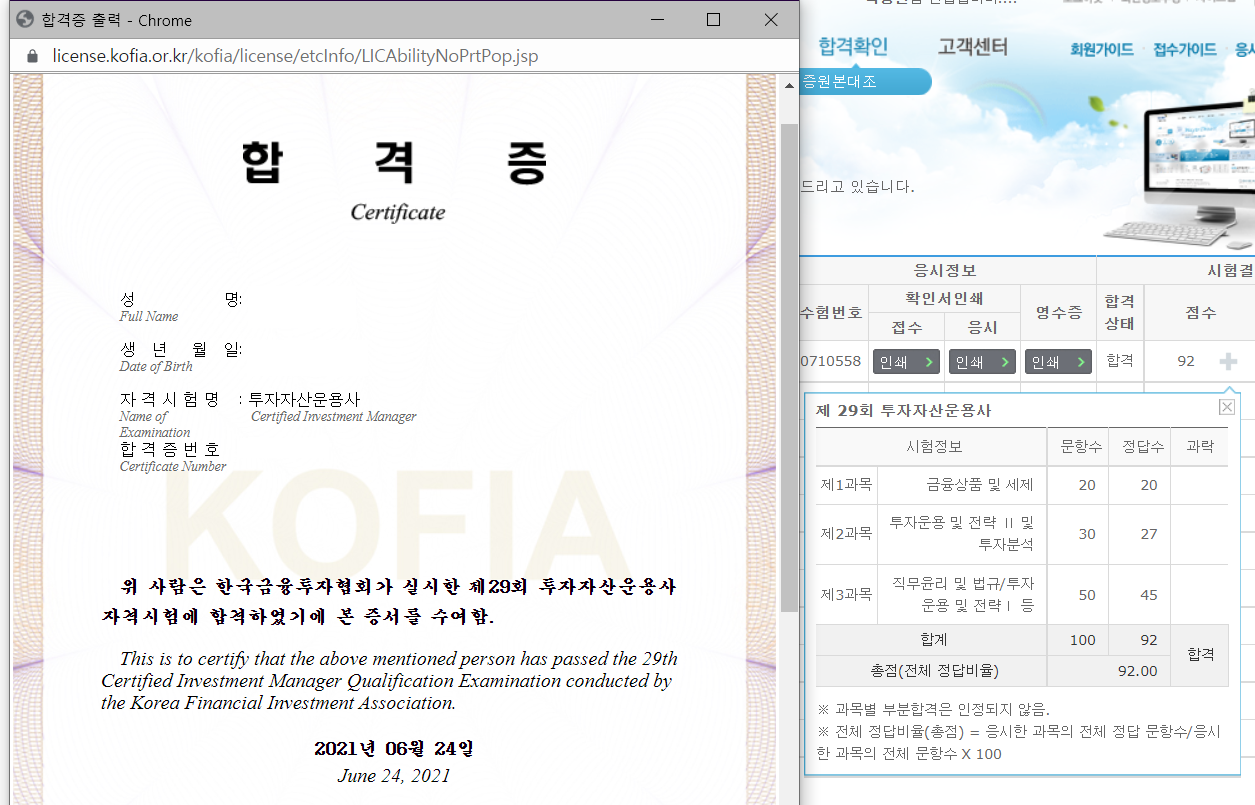Click the 제1과목 label in the score popup

point(846,485)
